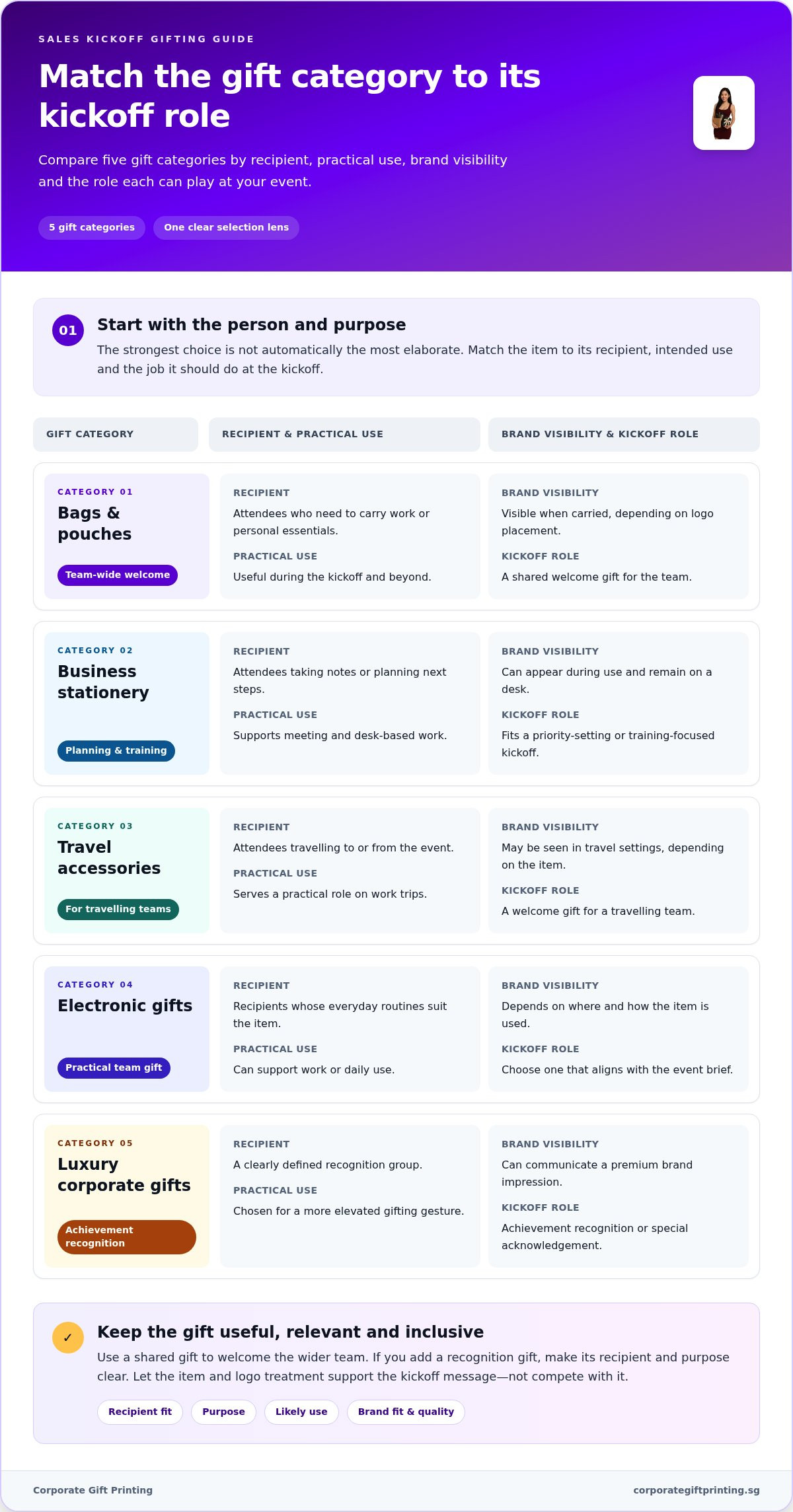
Task: Click the purple 01 step circle
Action: (68, 330)
